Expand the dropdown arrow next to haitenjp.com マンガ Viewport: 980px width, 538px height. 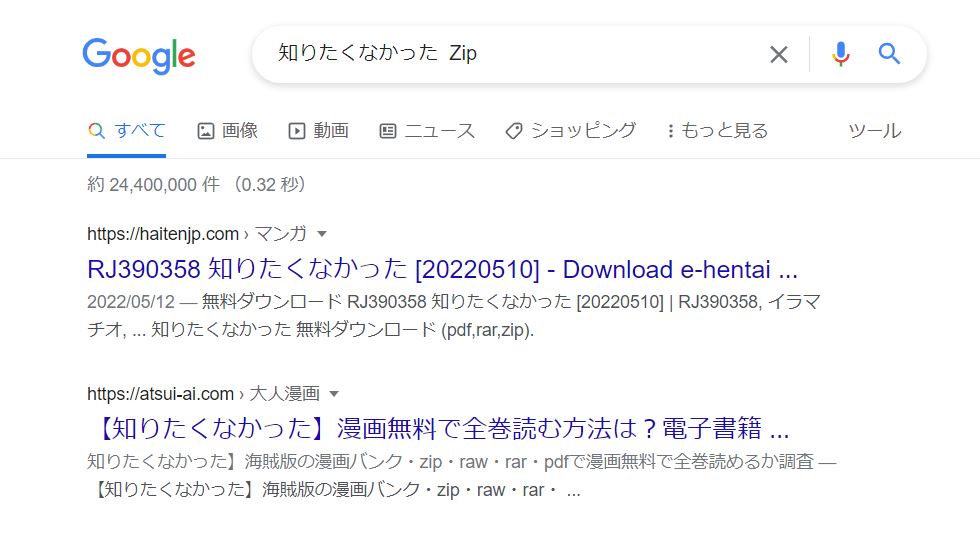pos(322,234)
